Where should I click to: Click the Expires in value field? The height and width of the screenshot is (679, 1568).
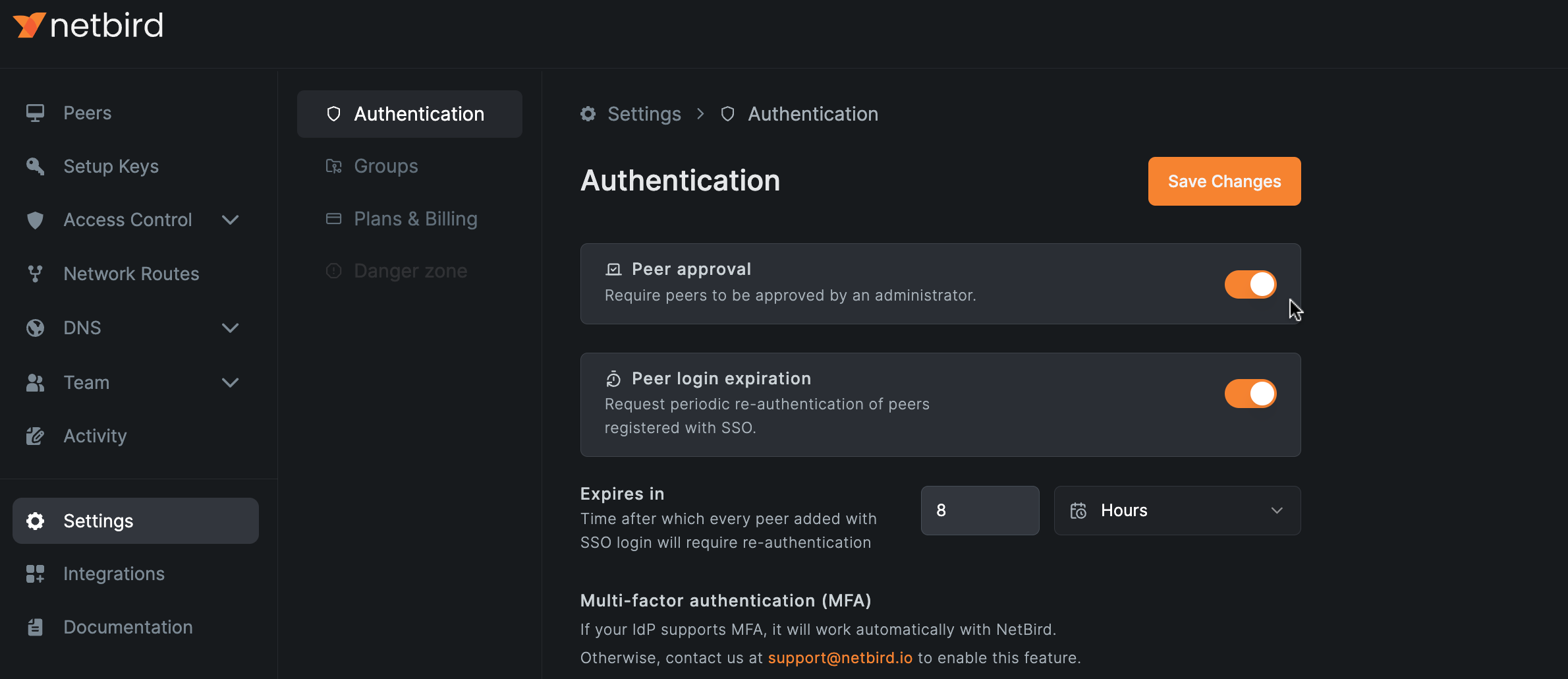point(980,510)
